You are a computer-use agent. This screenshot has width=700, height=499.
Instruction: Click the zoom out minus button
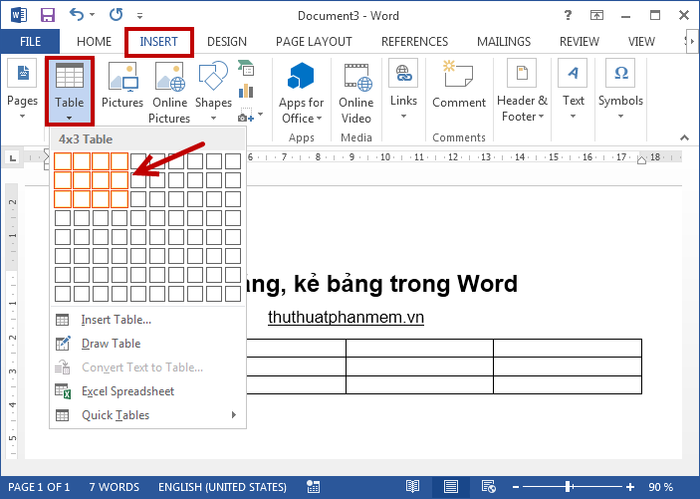tap(516, 487)
